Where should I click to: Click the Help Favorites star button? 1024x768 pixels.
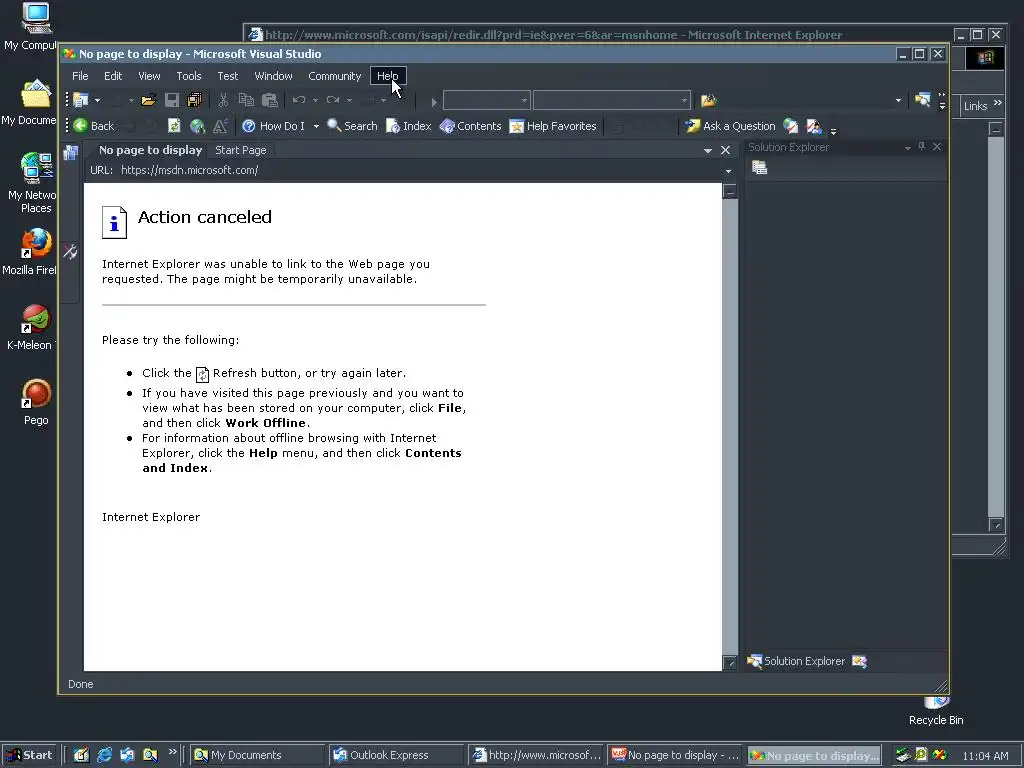pyautogui.click(x=552, y=125)
